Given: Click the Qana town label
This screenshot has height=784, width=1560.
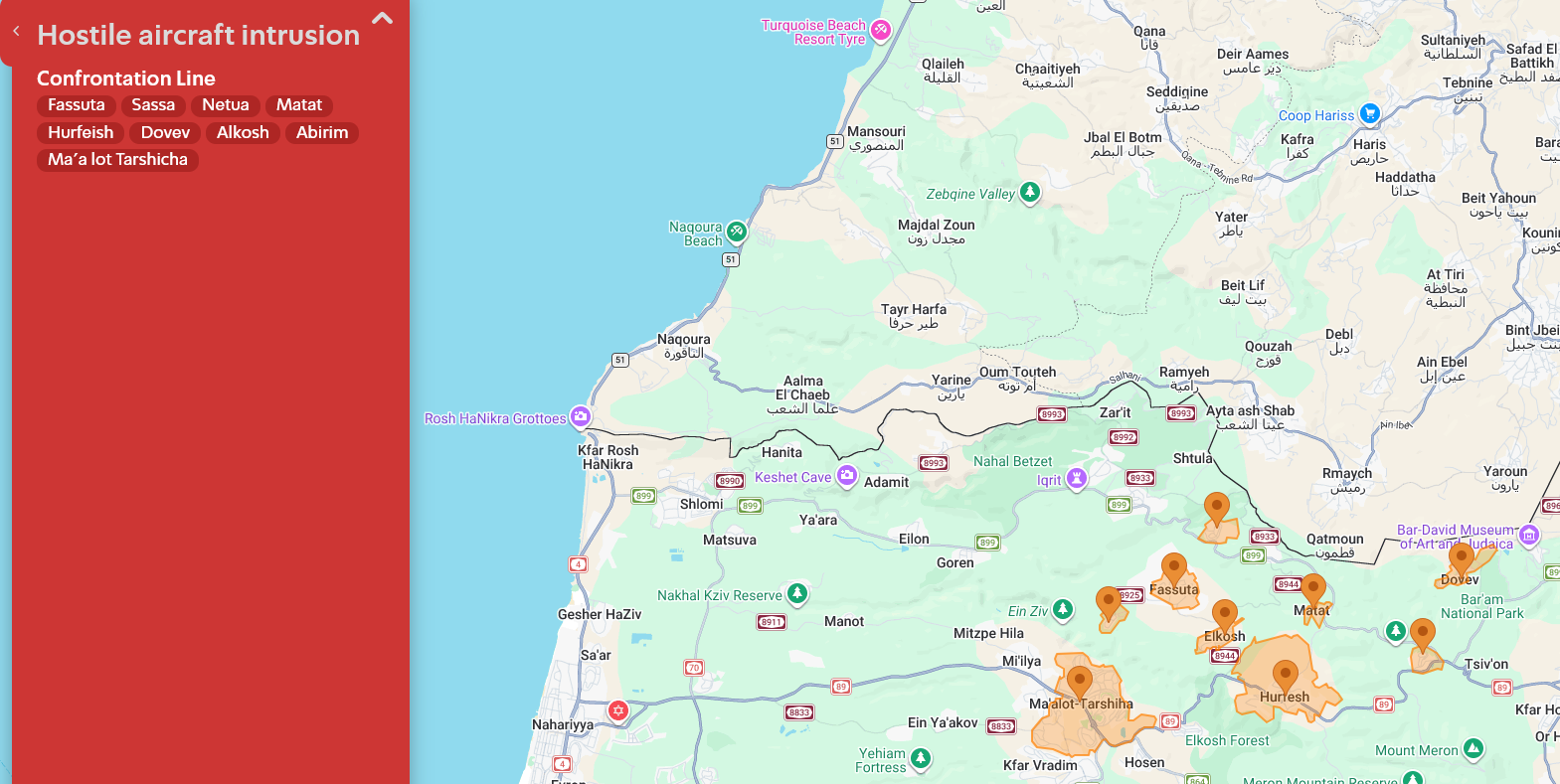Looking at the screenshot, I should click(x=1149, y=38).
